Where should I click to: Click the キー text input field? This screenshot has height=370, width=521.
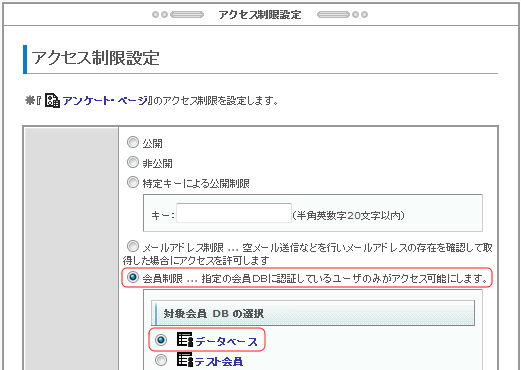(234, 213)
